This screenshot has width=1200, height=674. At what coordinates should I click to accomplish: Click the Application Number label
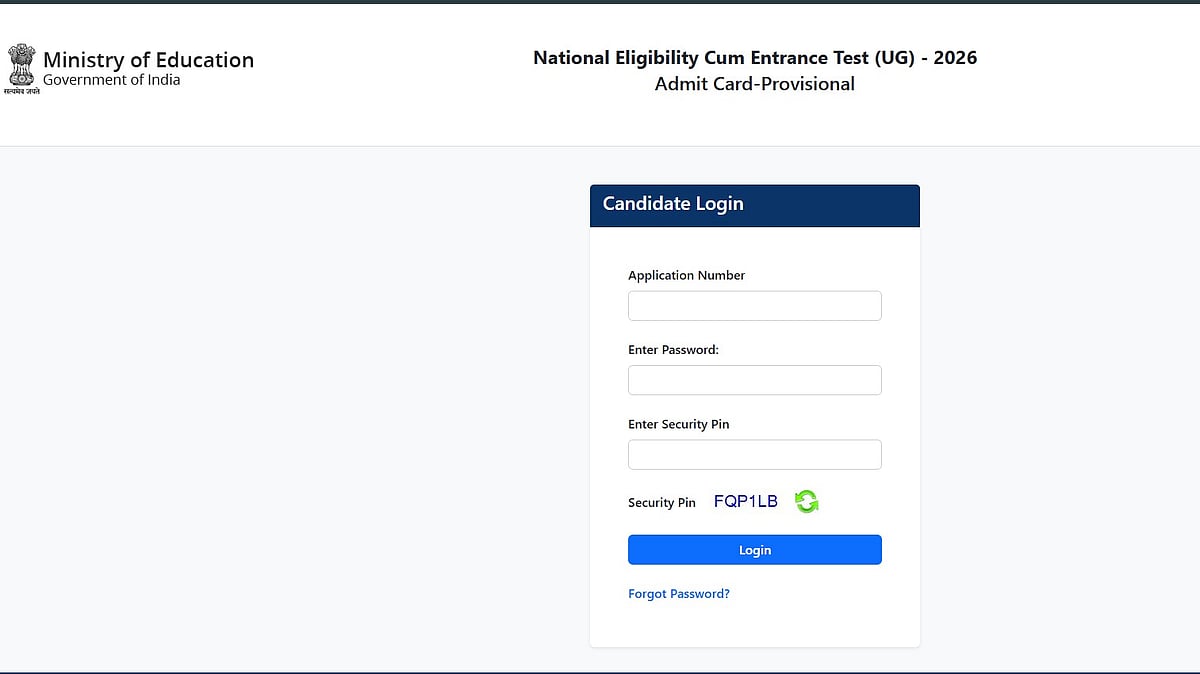pyautogui.click(x=686, y=275)
